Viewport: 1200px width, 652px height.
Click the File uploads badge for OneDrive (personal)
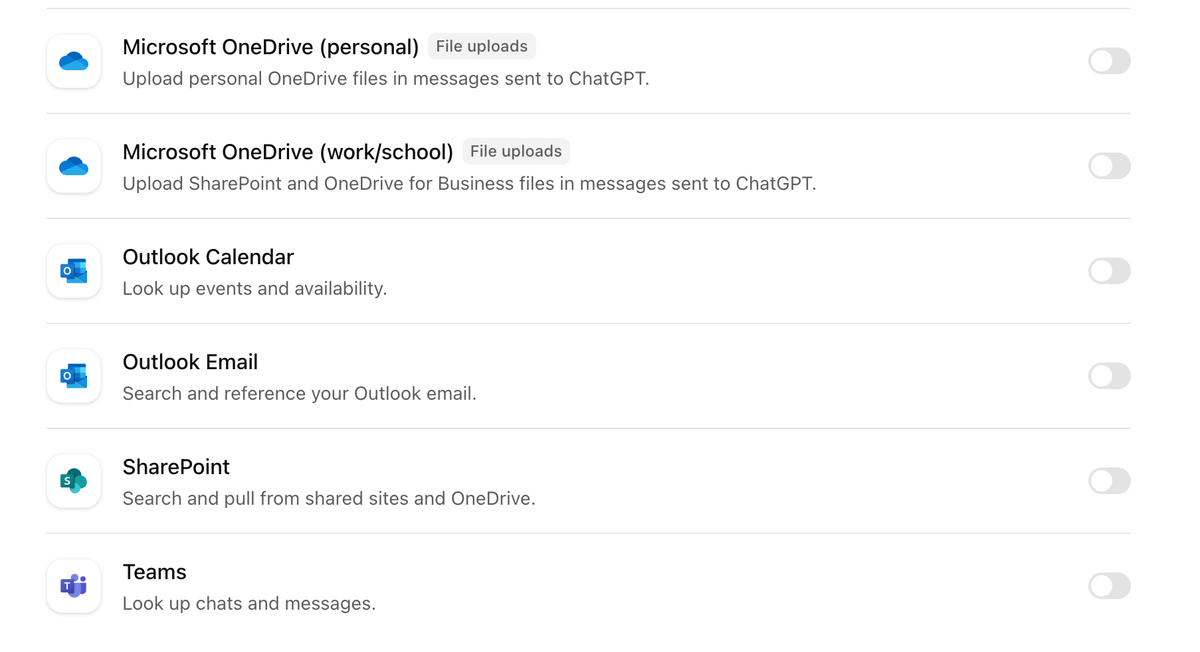pos(481,47)
